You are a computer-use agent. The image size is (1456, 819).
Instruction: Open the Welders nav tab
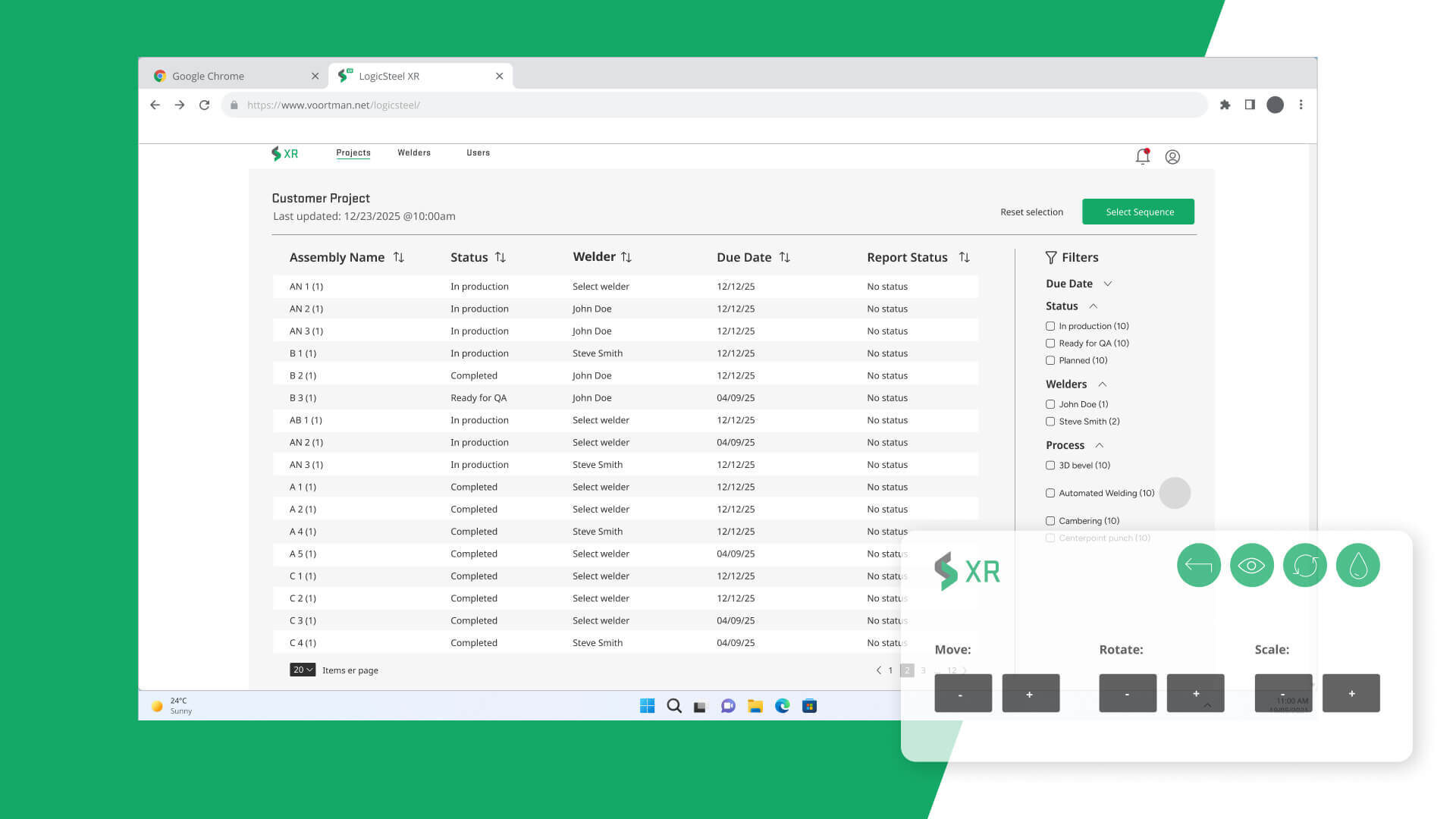414,153
